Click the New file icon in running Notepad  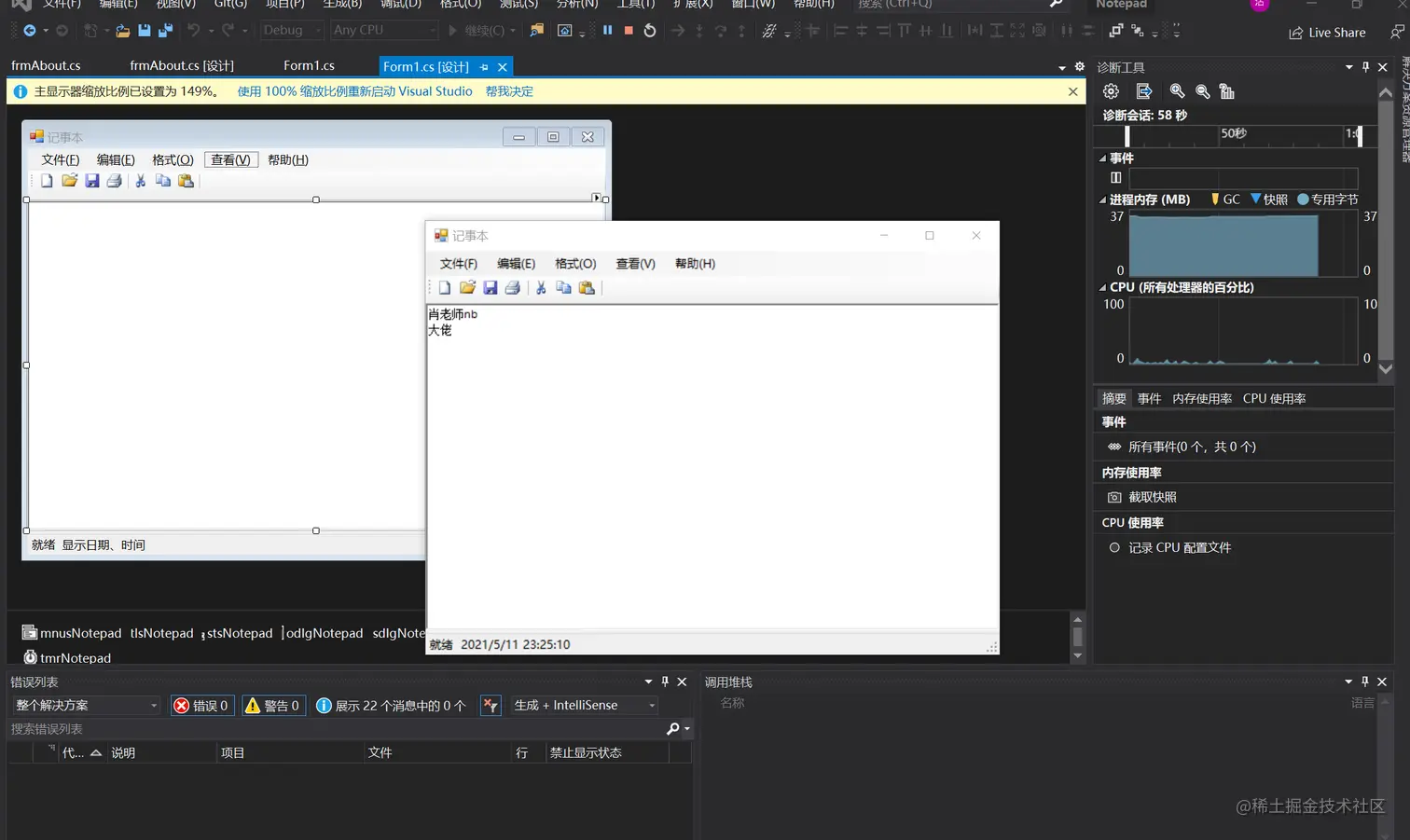click(445, 288)
